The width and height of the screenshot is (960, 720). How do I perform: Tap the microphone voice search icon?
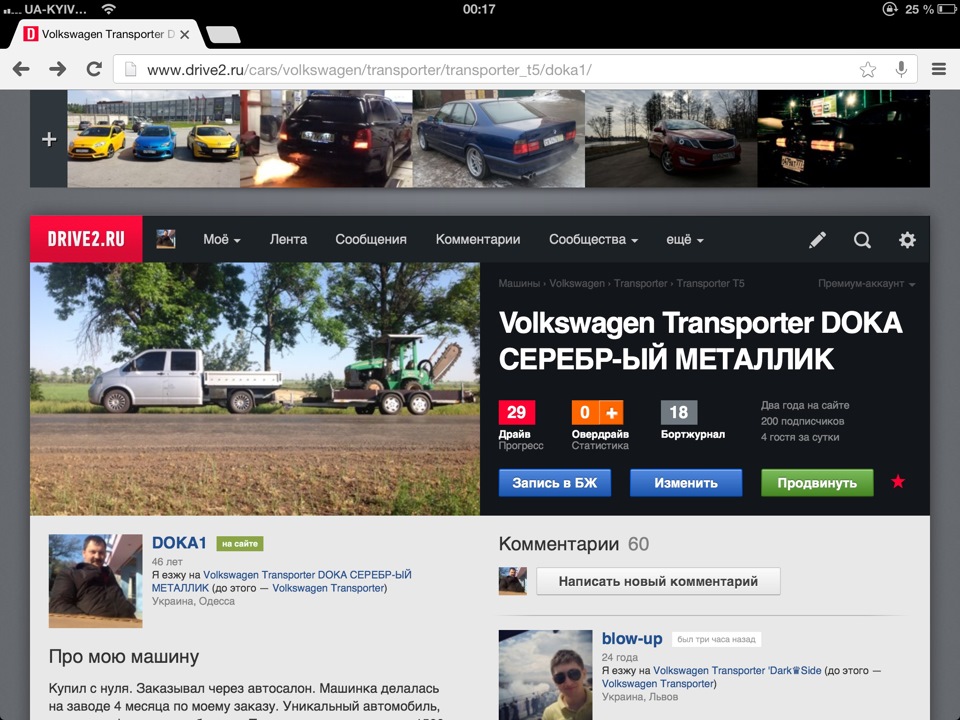(901, 70)
